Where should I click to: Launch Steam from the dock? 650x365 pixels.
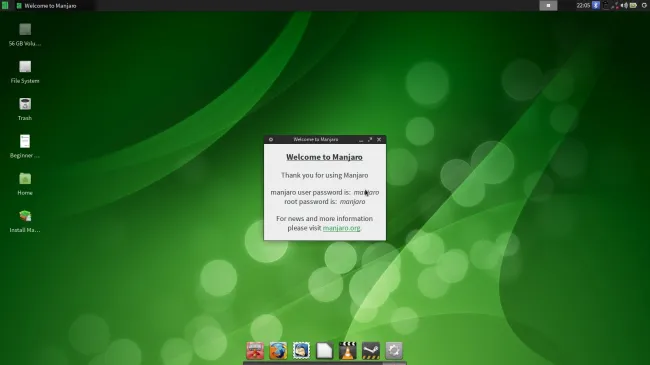coord(371,350)
